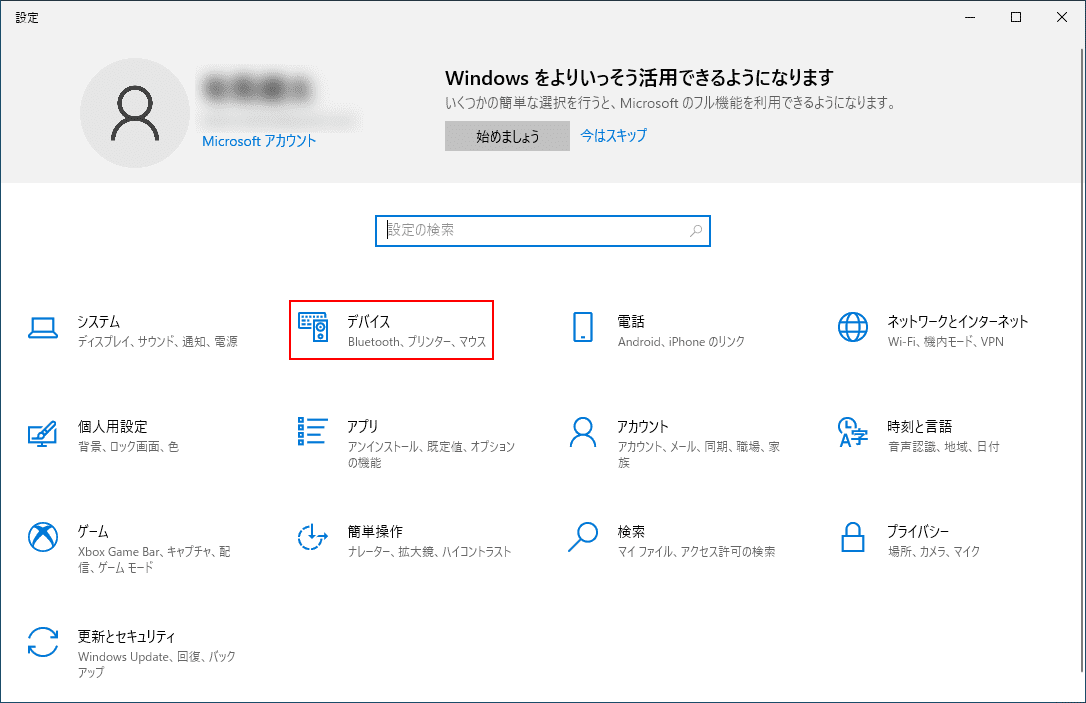Maximize the 設定 window
1086x703 pixels.
point(1016,17)
